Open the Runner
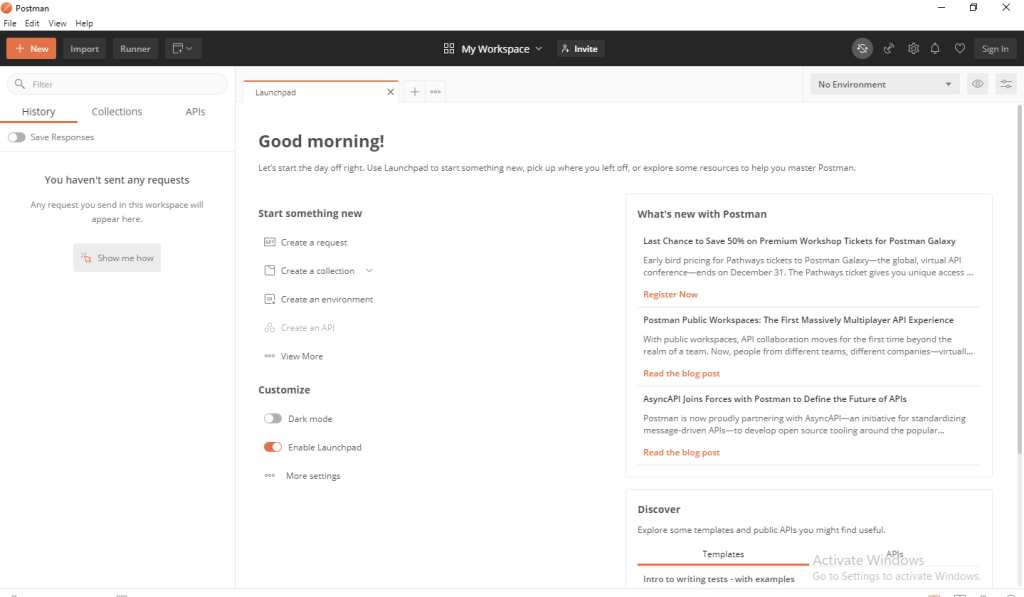 (x=135, y=48)
